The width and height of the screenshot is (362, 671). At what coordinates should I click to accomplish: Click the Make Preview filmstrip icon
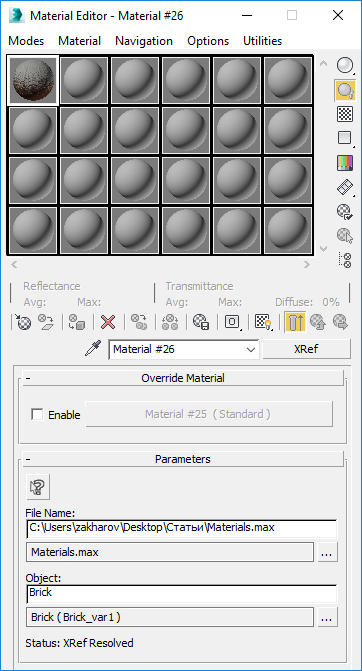point(344,187)
